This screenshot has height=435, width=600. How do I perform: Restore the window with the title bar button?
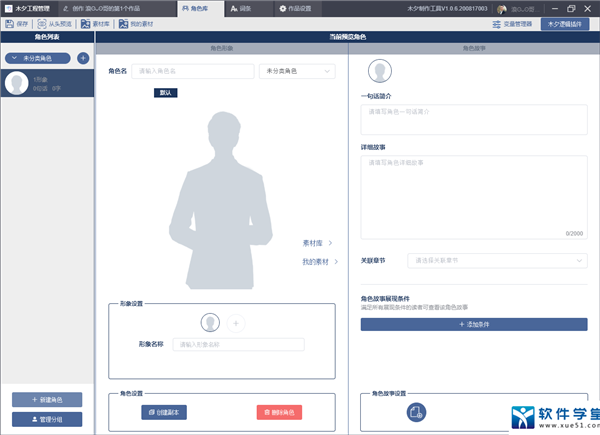[571, 8]
